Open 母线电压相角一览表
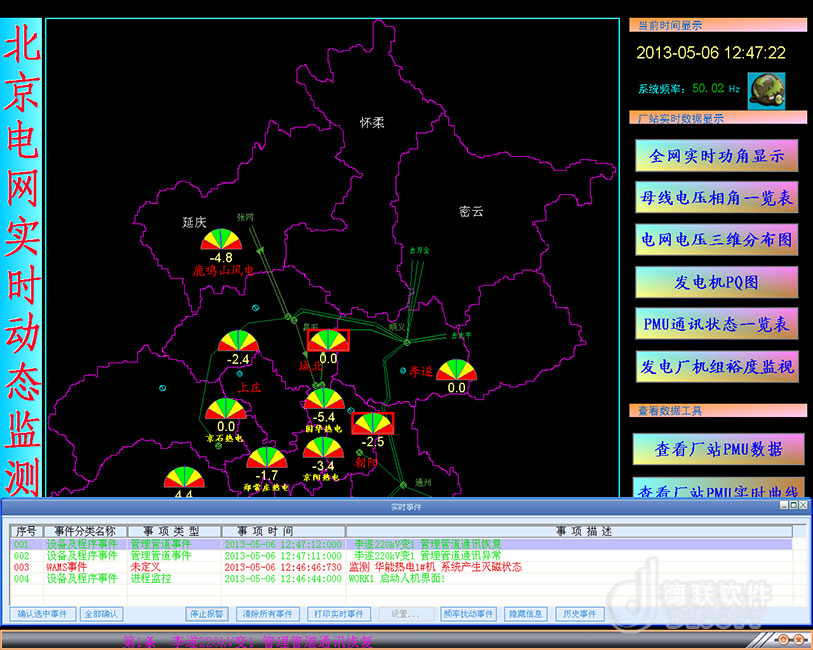The width and height of the screenshot is (813, 650). tap(716, 198)
